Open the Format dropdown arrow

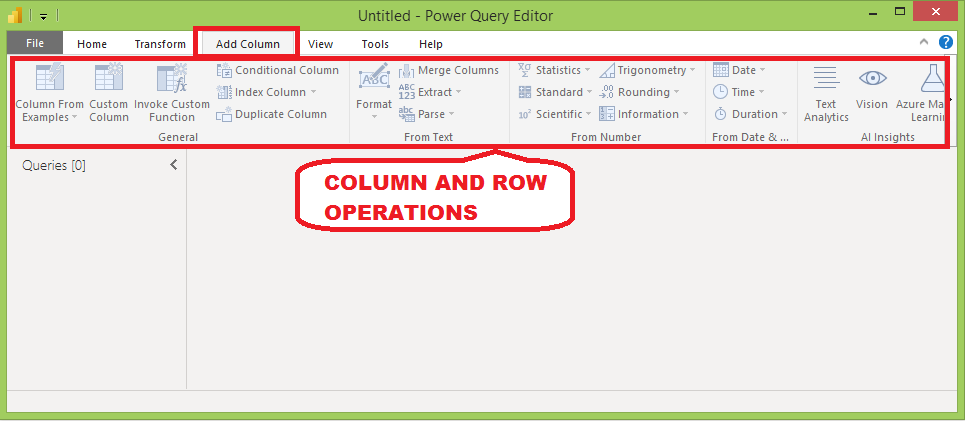374,118
